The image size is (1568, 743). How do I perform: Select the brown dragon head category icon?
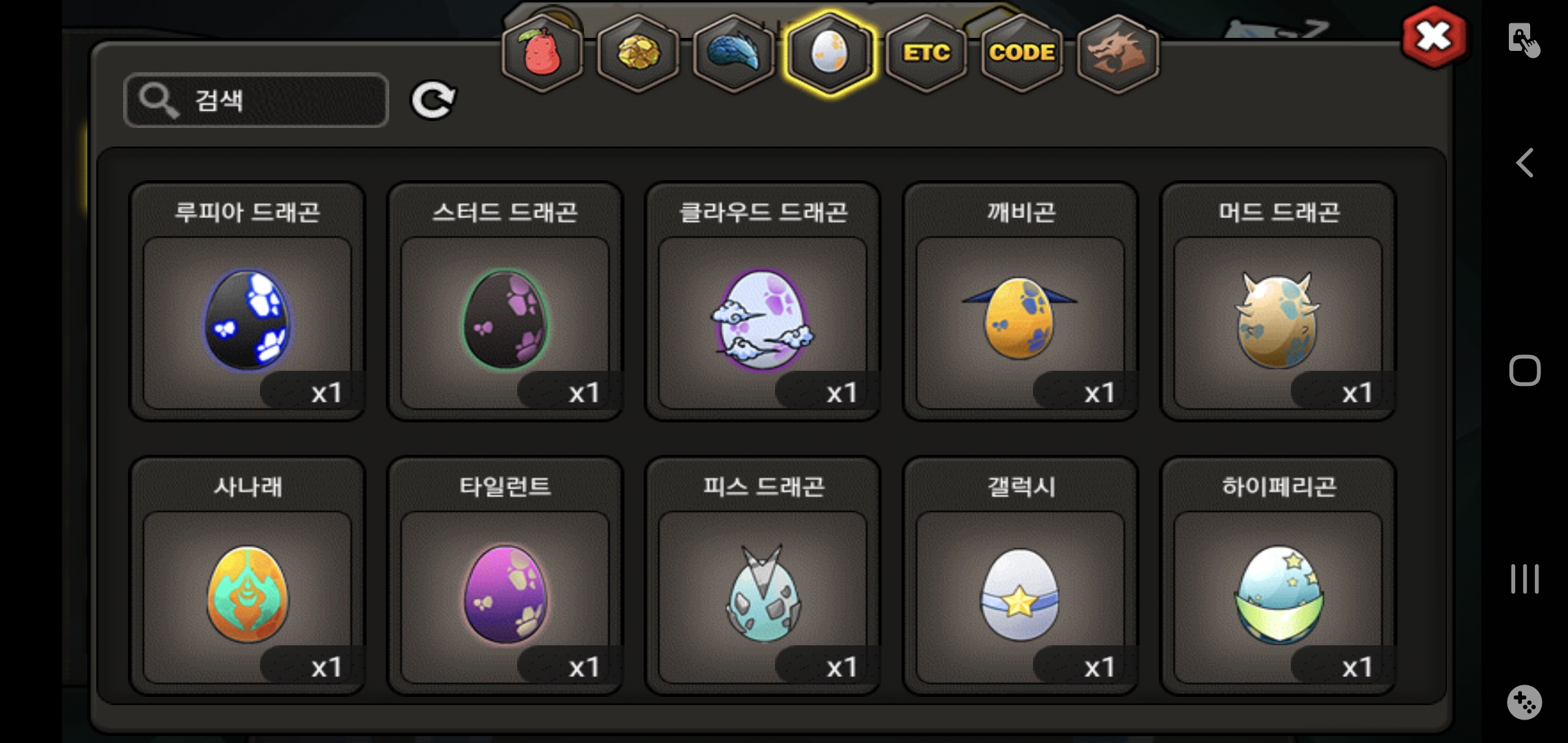pyautogui.click(x=1118, y=54)
